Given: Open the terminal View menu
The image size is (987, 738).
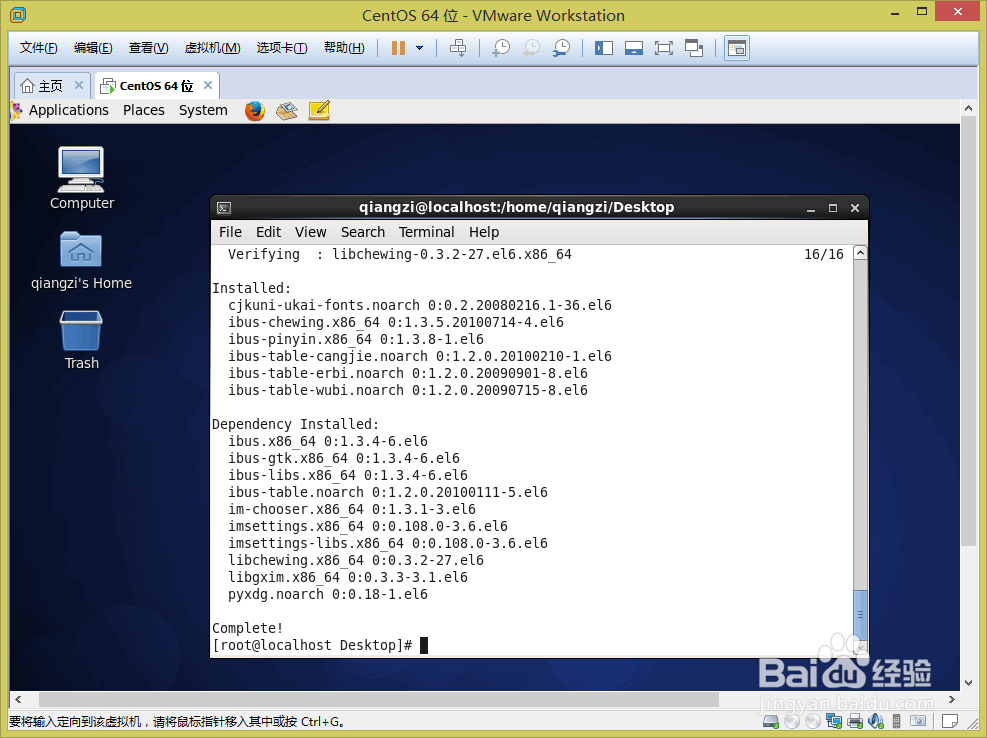Looking at the screenshot, I should (x=310, y=232).
